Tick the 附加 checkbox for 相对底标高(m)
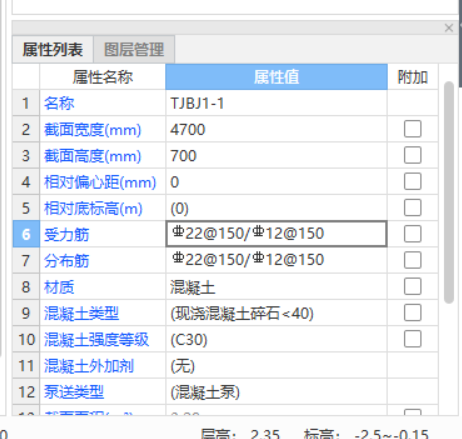The image size is (462, 439). click(413, 208)
